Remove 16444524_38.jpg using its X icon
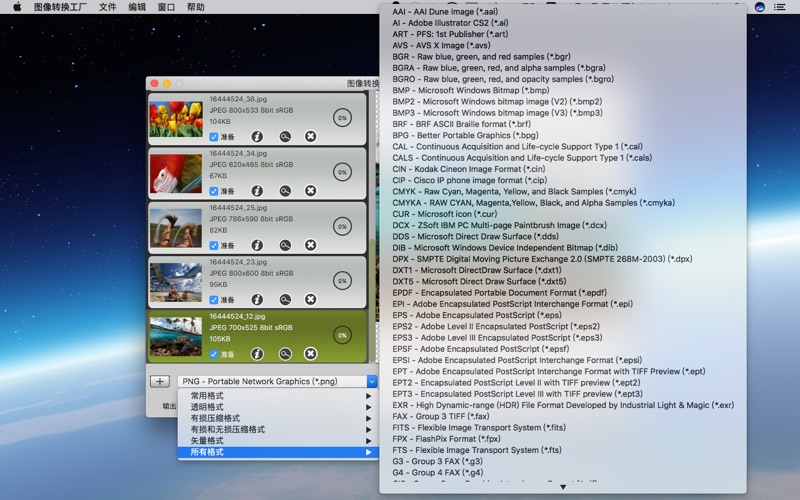Screen dimensions: 800x500 tap(310, 136)
